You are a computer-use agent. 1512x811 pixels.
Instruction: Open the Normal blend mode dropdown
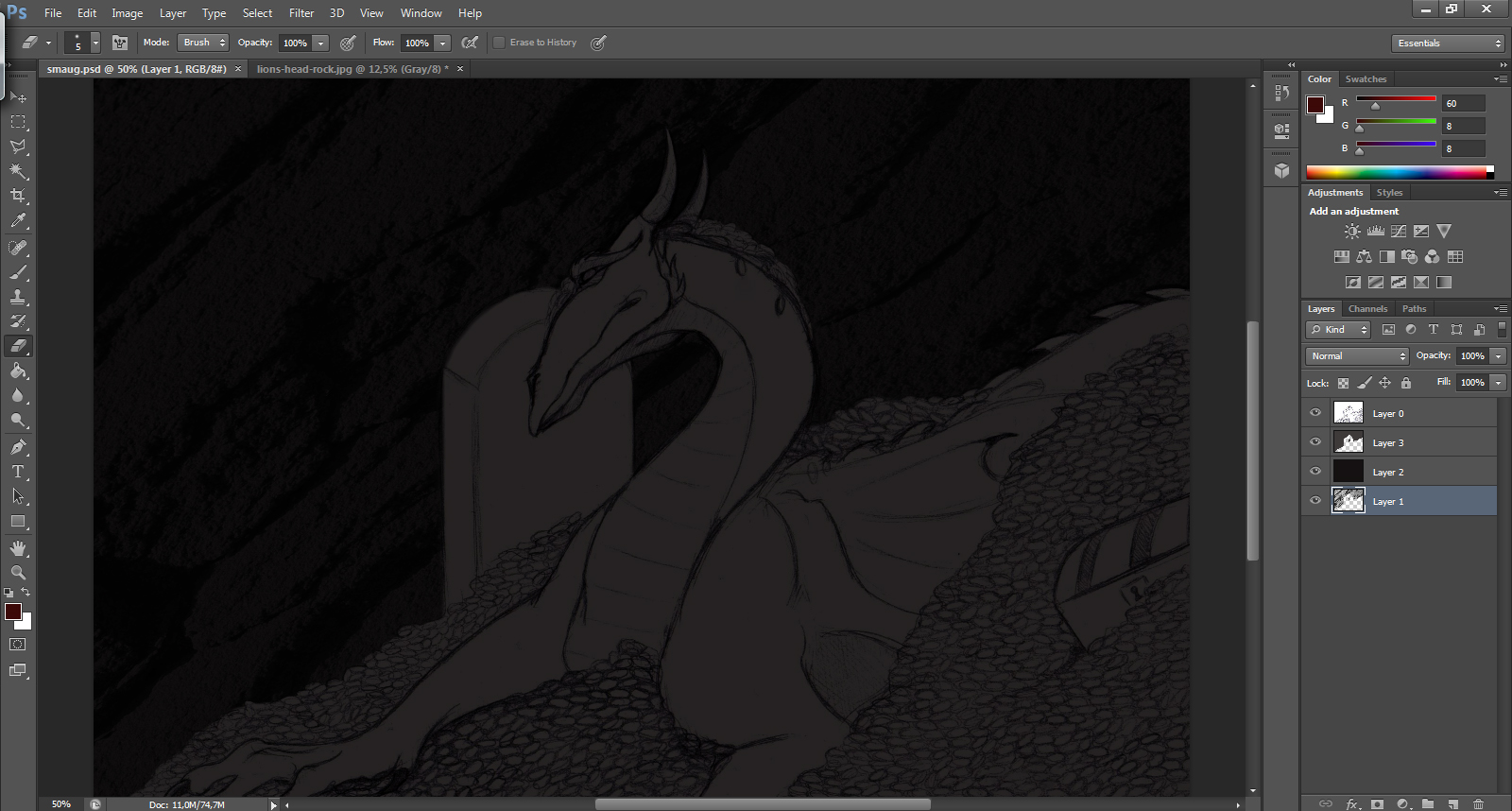click(1358, 356)
